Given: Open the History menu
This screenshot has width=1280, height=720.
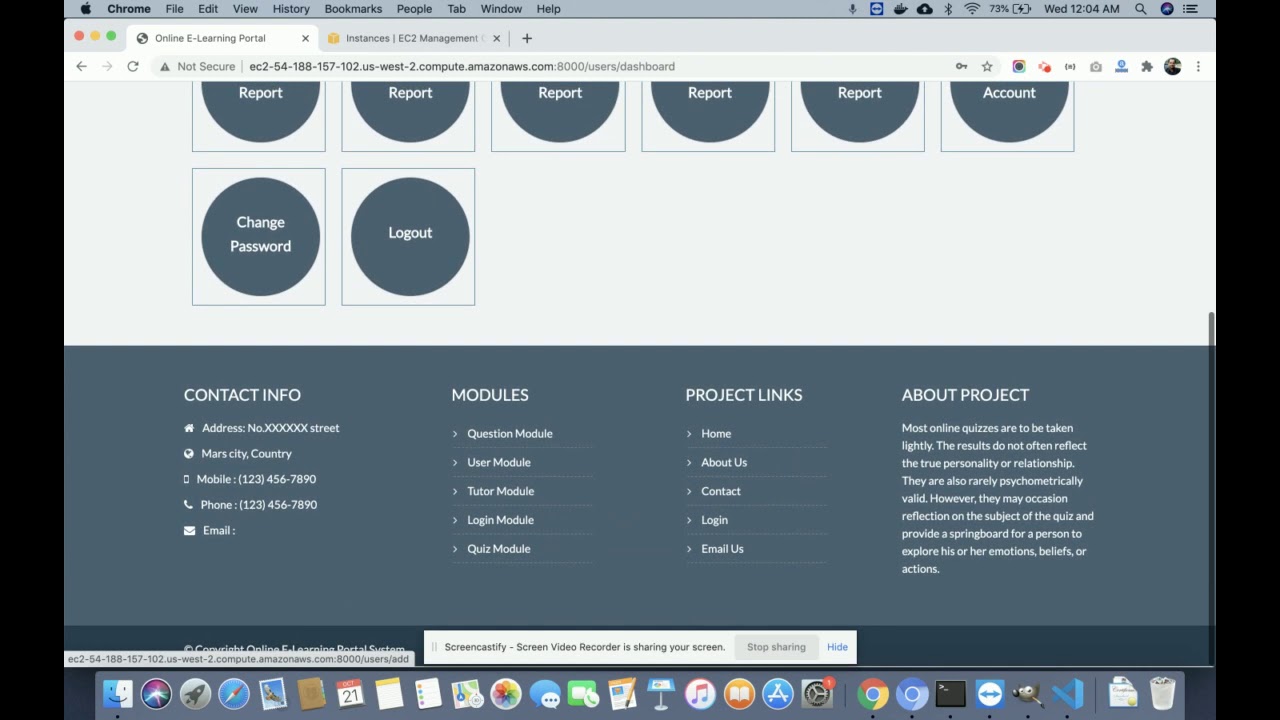Looking at the screenshot, I should pos(291,9).
